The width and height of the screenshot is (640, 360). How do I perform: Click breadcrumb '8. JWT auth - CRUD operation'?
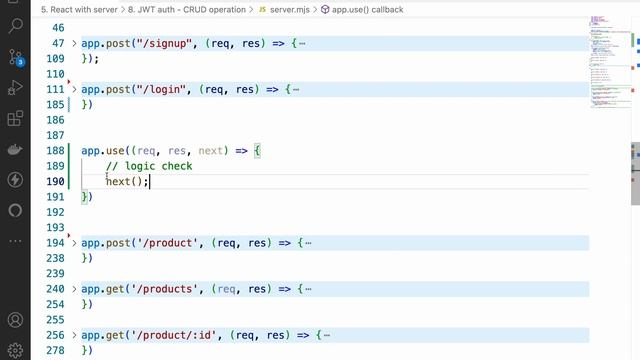pyautogui.click(x=187, y=9)
